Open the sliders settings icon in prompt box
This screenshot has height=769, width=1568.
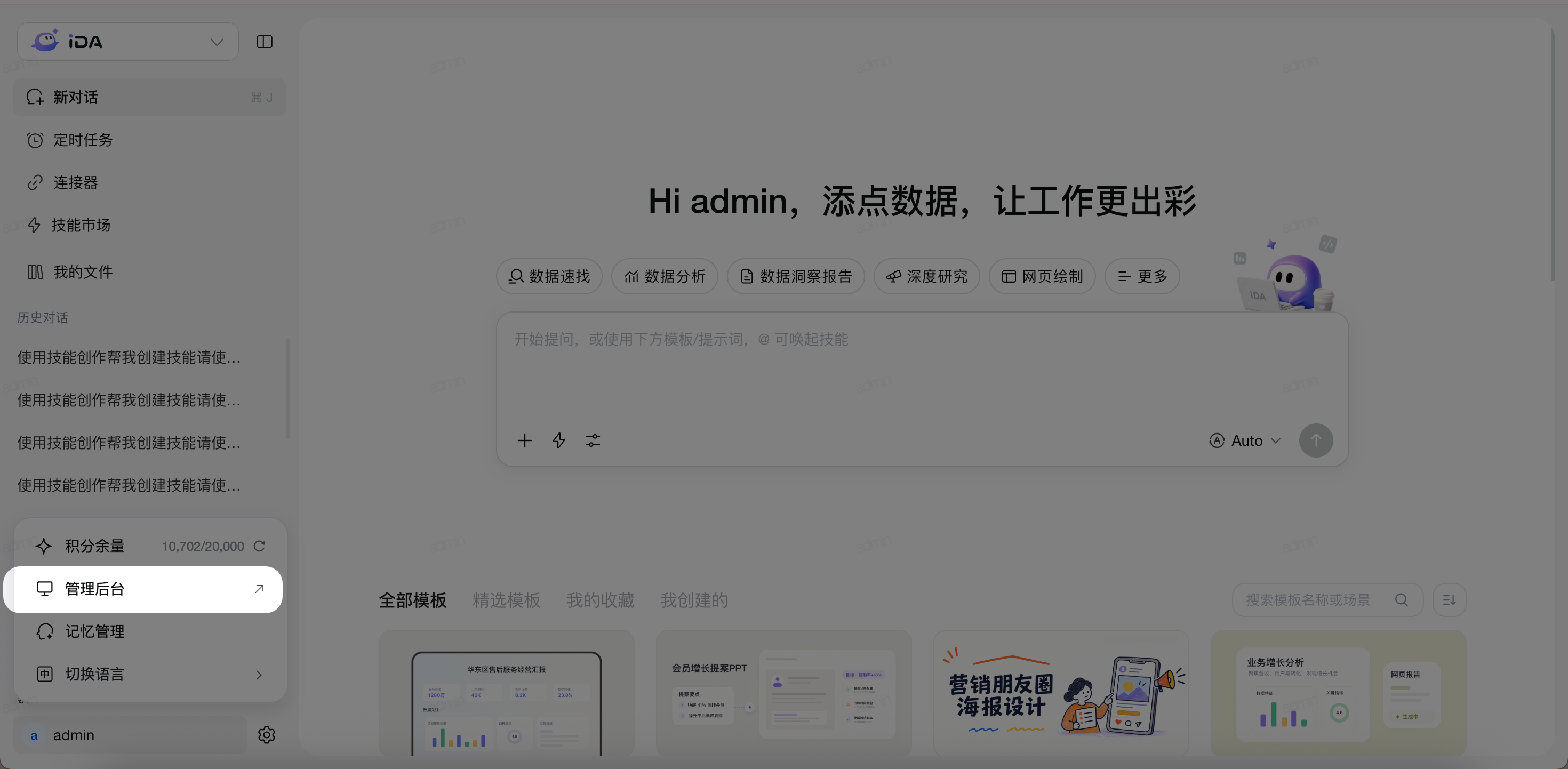tap(593, 441)
